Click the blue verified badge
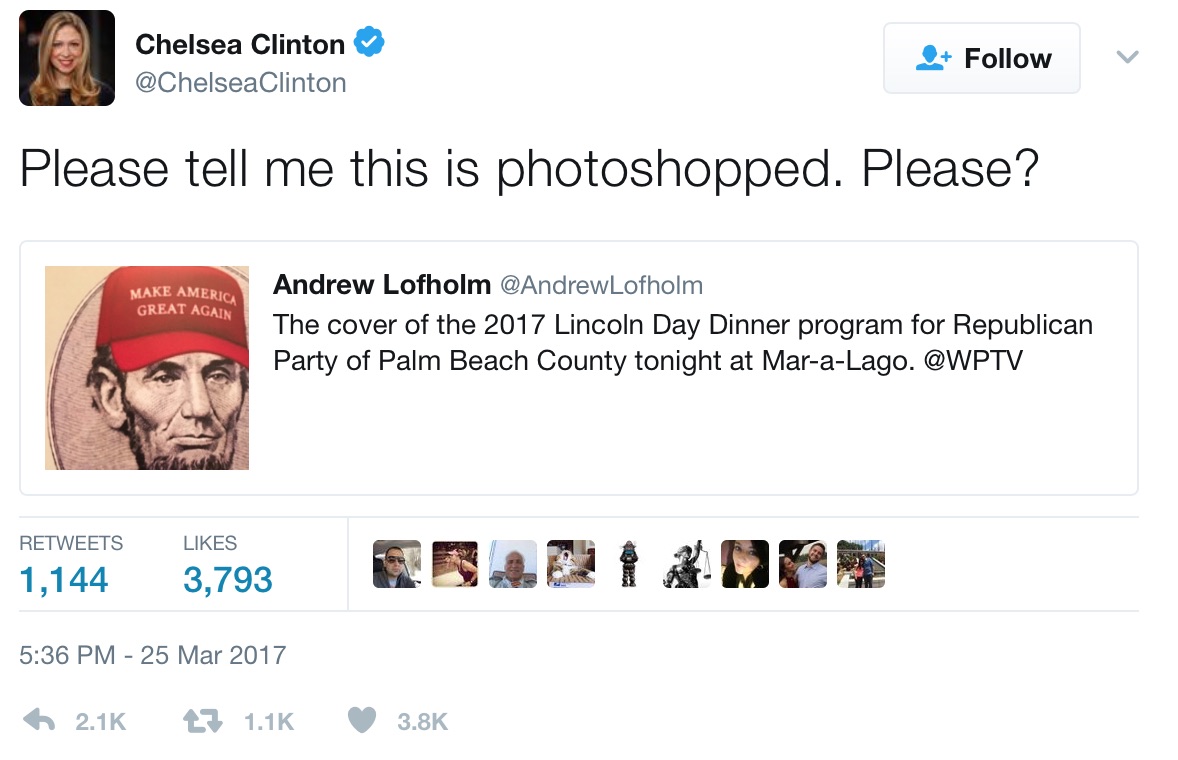 click(370, 43)
